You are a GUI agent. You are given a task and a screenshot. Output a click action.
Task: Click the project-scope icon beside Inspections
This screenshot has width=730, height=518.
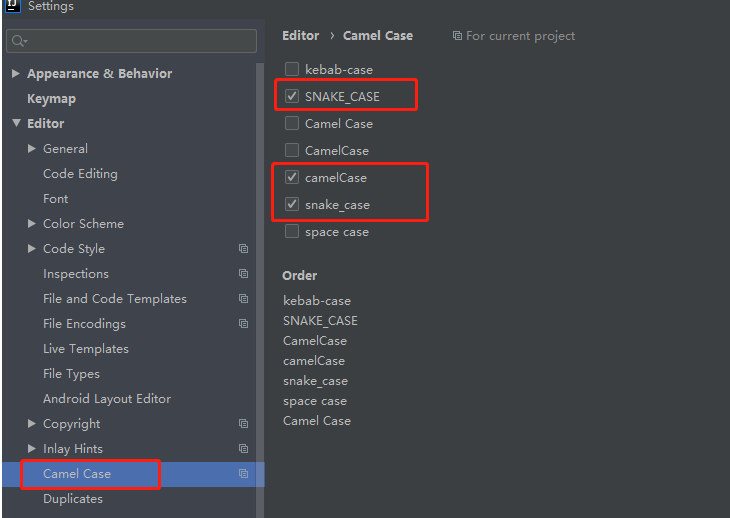point(243,274)
